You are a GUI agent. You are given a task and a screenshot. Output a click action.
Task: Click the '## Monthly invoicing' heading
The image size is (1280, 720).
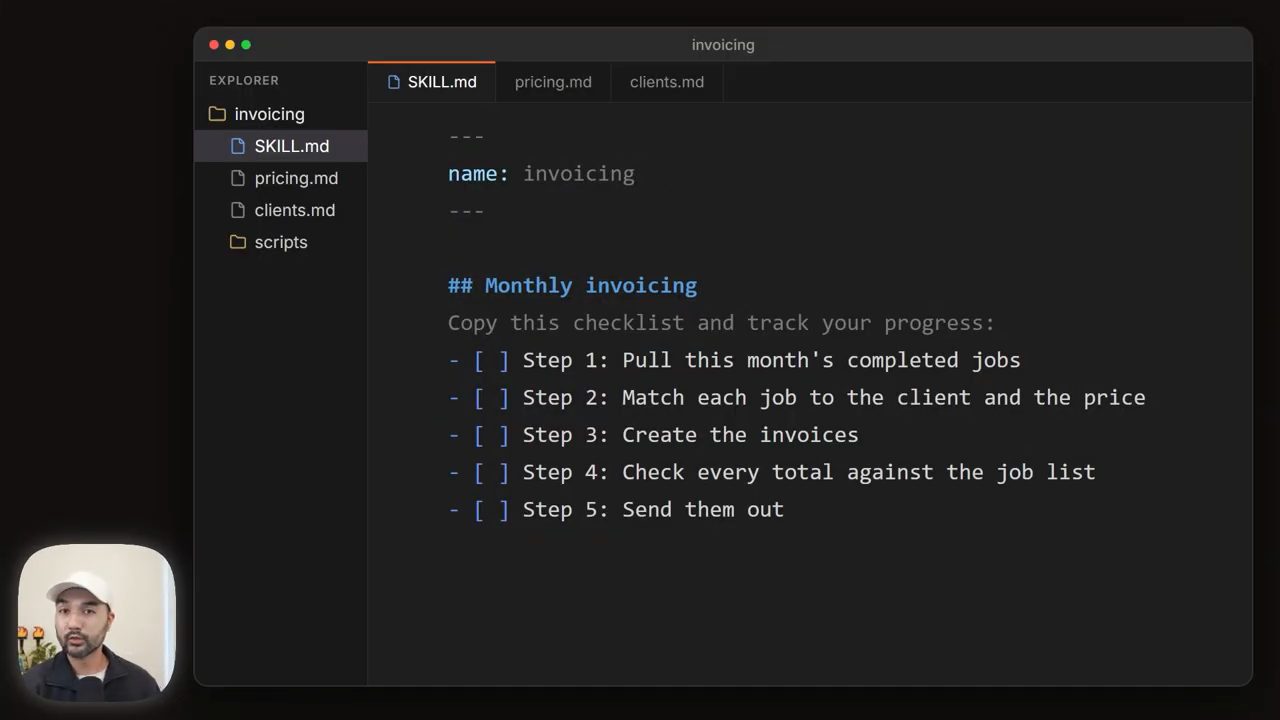click(x=572, y=286)
